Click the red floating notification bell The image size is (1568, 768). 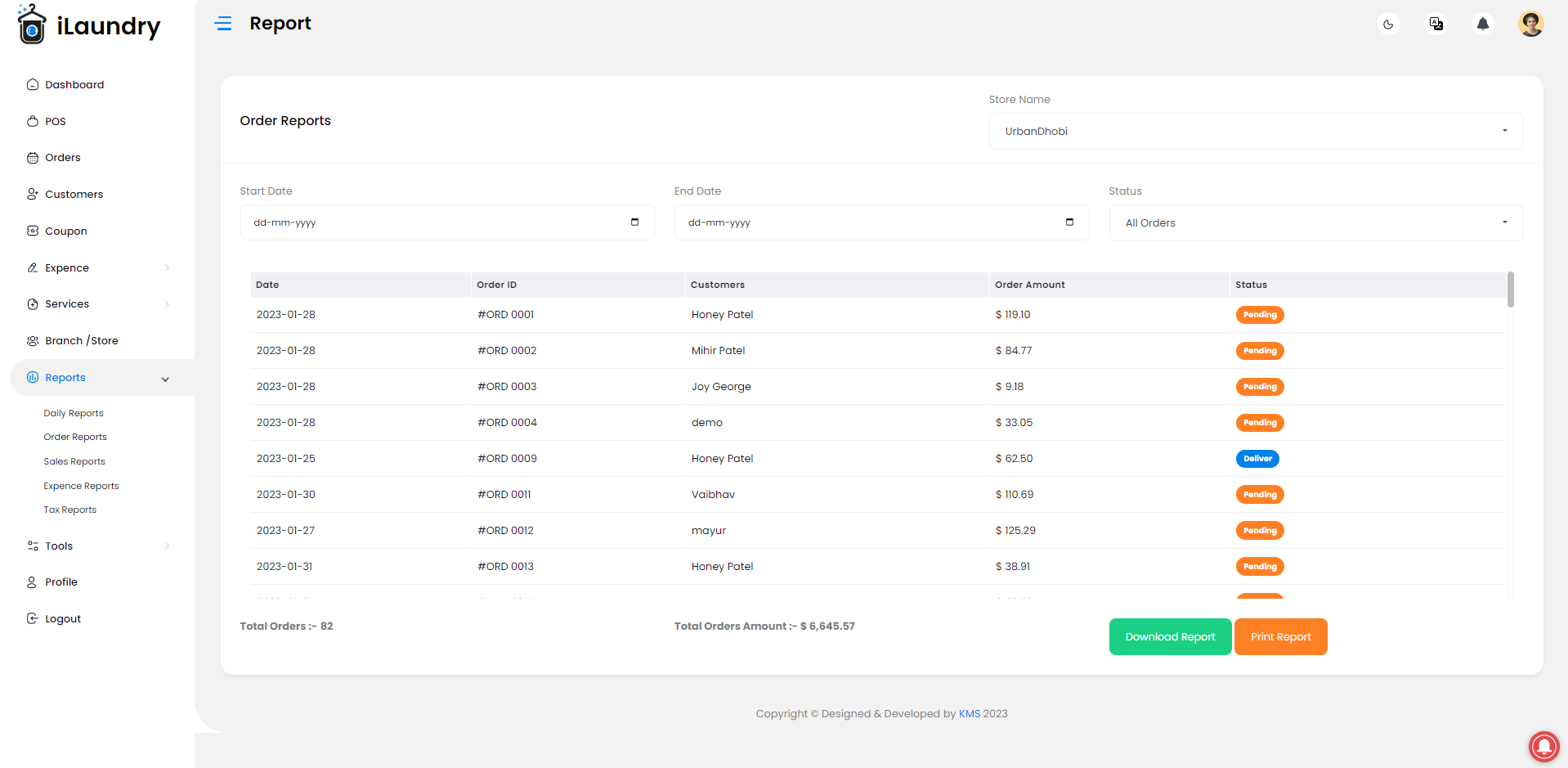tap(1544, 746)
